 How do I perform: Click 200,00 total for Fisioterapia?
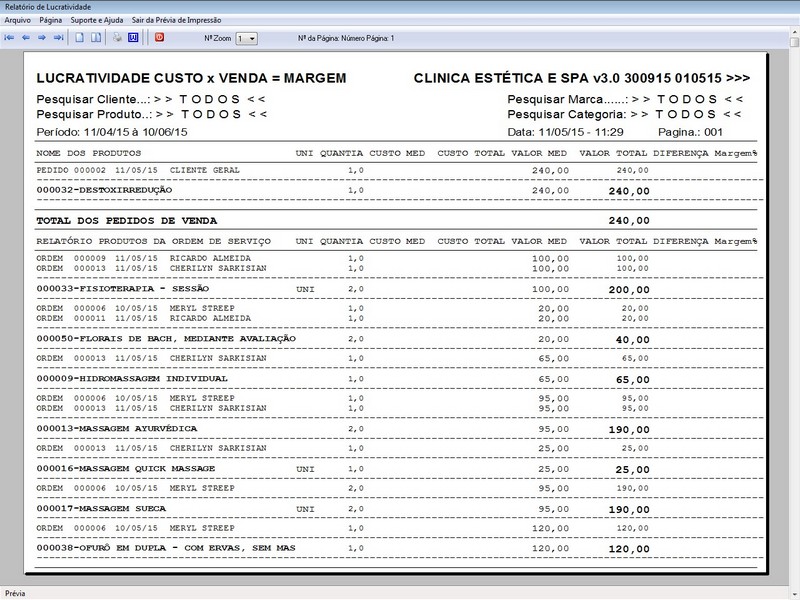tap(629, 289)
